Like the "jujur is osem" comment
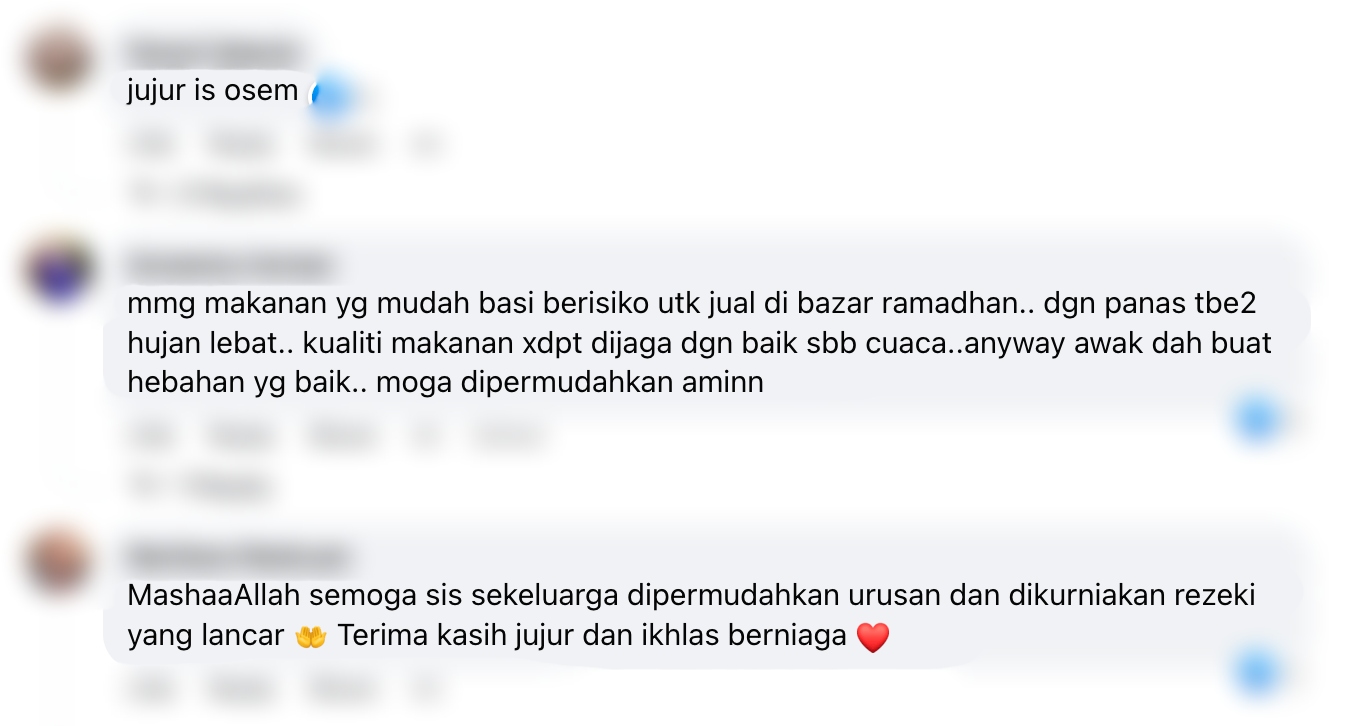This screenshot has width=1368, height=726. [148, 145]
